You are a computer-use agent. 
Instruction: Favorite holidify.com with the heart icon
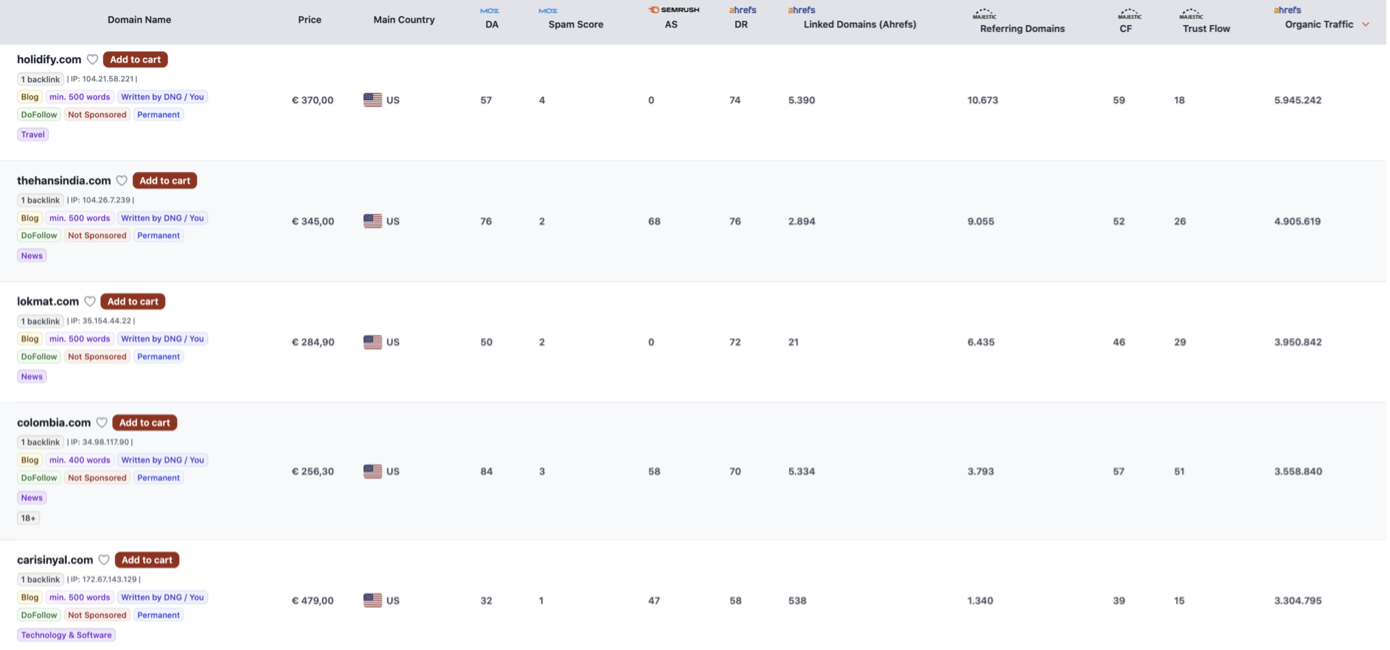pos(92,60)
